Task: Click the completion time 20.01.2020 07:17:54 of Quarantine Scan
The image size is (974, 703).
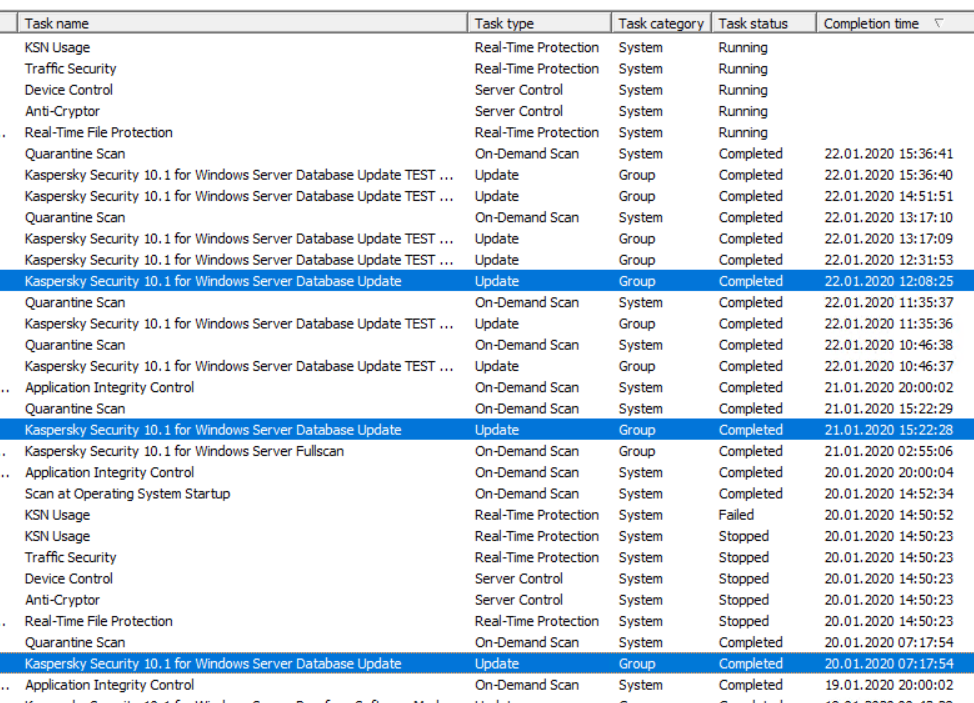Action: click(888, 643)
